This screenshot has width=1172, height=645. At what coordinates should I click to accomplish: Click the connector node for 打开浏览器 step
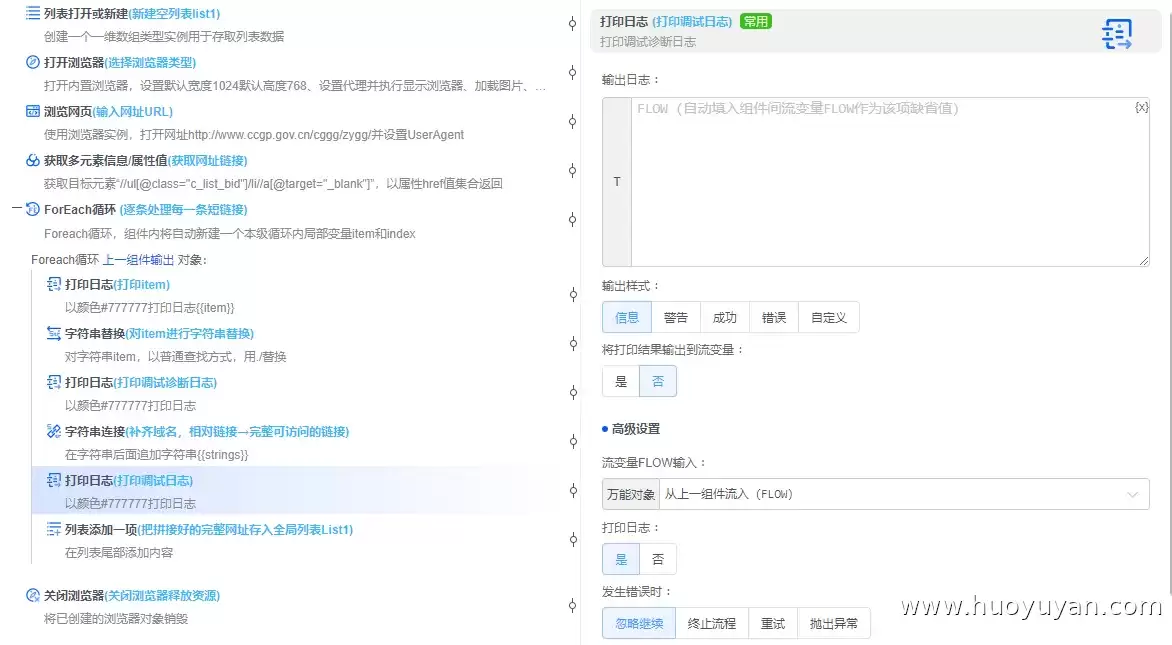(573, 72)
